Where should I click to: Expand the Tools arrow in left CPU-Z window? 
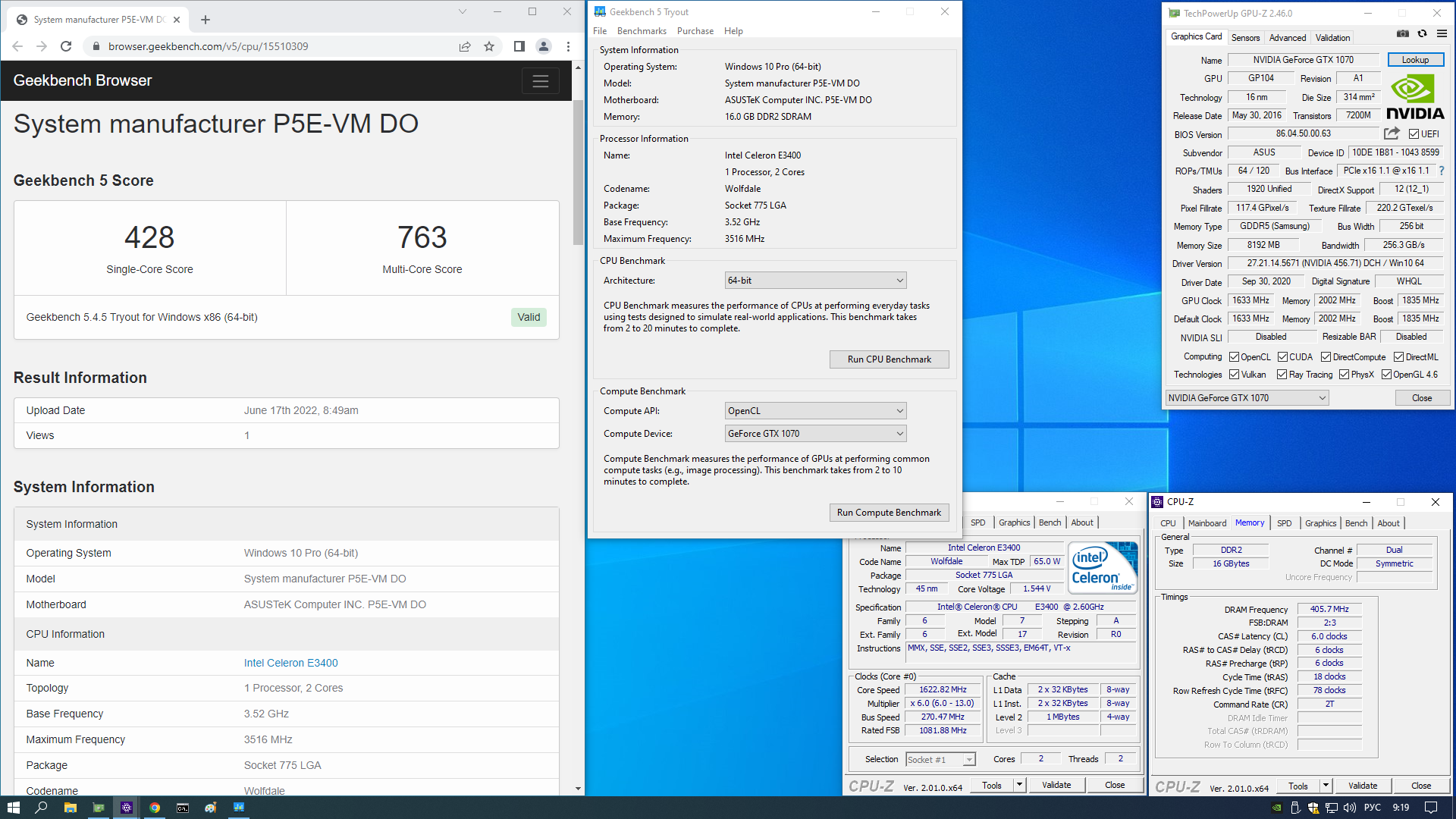click(1020, 785)
